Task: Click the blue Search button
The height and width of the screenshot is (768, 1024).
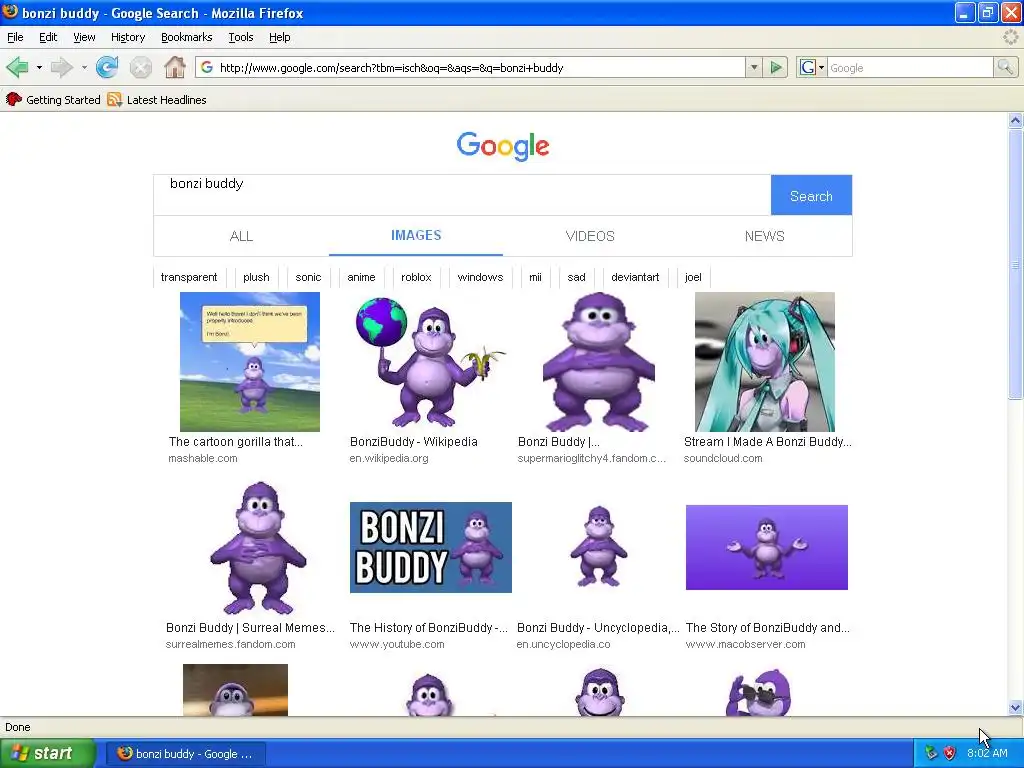Action: click(x=811, y=195)
